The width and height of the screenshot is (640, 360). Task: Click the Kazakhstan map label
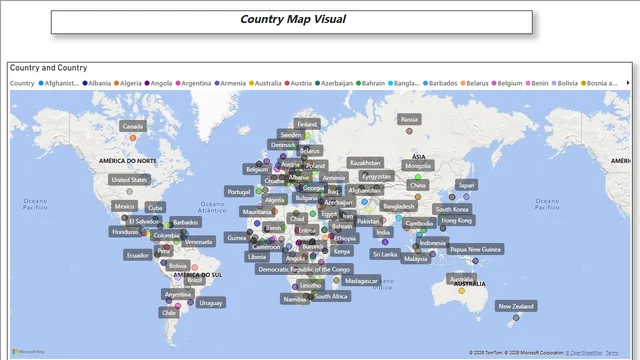coord(365,162)
